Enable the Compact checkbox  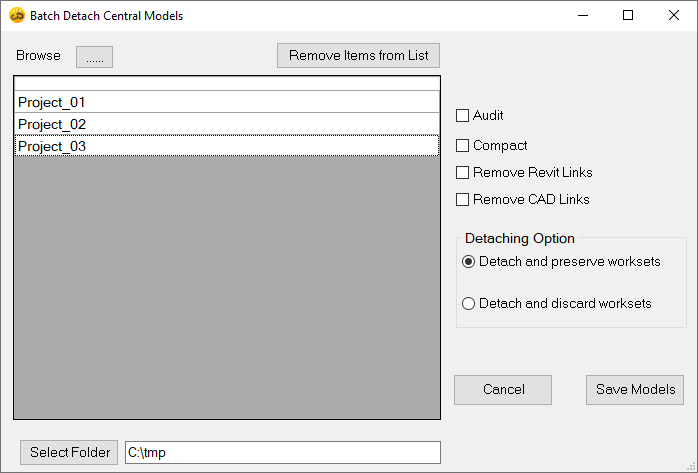463,146
